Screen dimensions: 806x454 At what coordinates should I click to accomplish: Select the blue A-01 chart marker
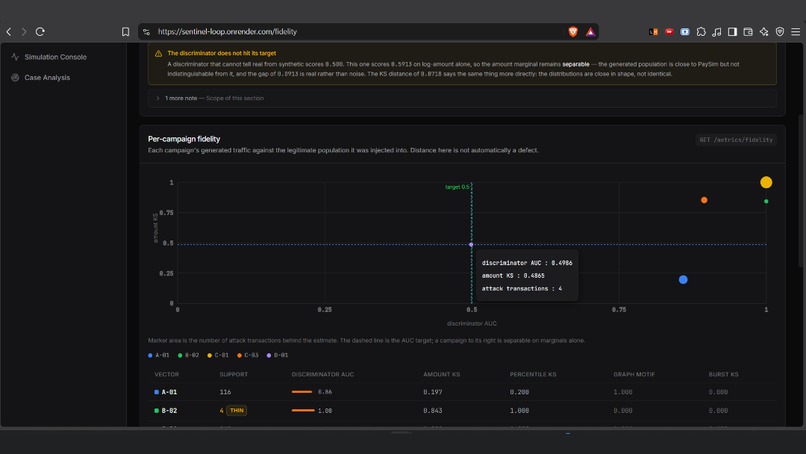pyautogui.click(x=683, y=280)
